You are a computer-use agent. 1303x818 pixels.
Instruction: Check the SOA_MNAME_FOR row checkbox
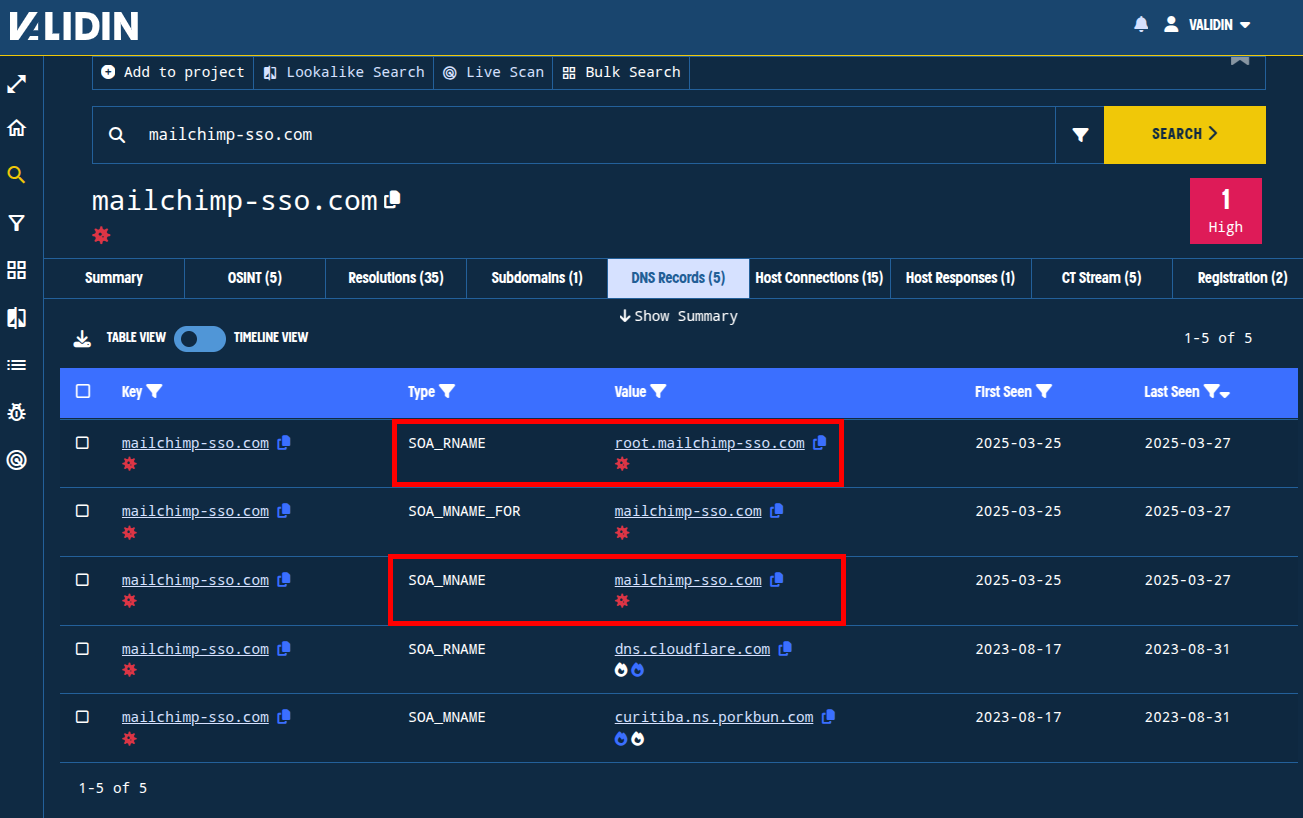[83, 511]
